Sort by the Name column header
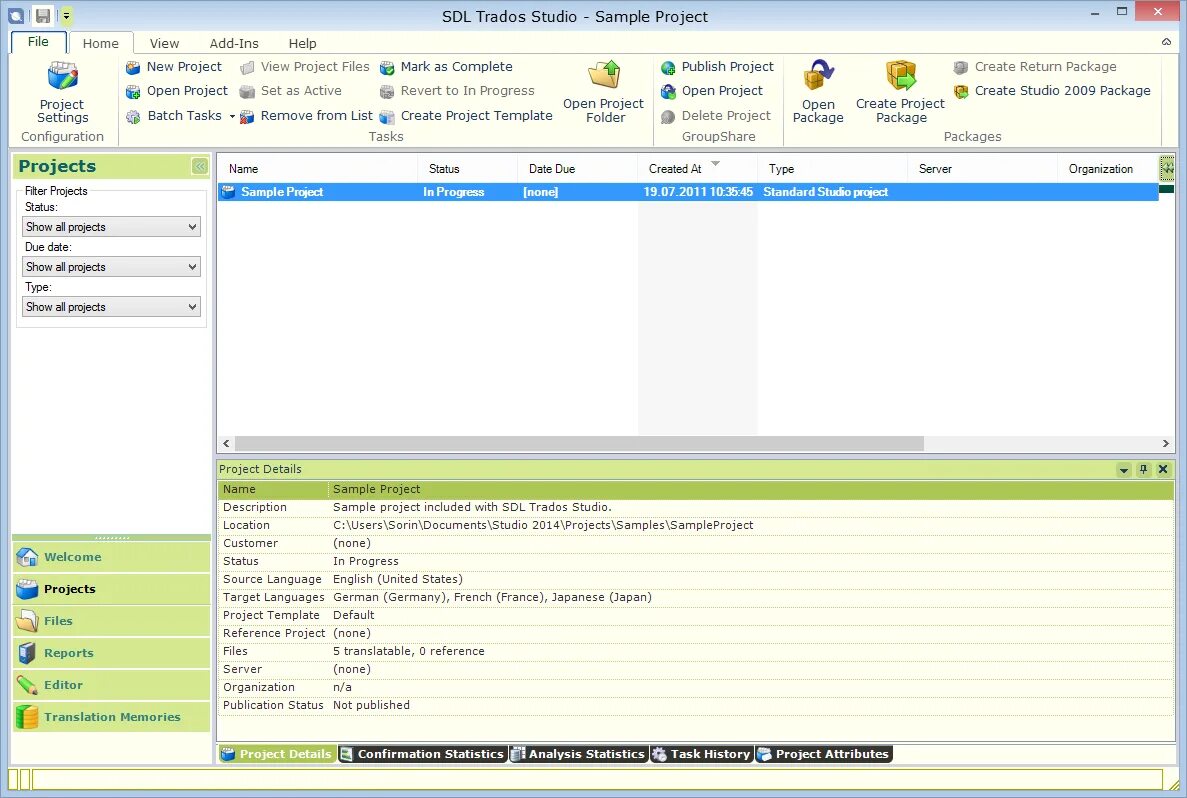This screenshot has width=1187, height=798. [x=317, y=169]
